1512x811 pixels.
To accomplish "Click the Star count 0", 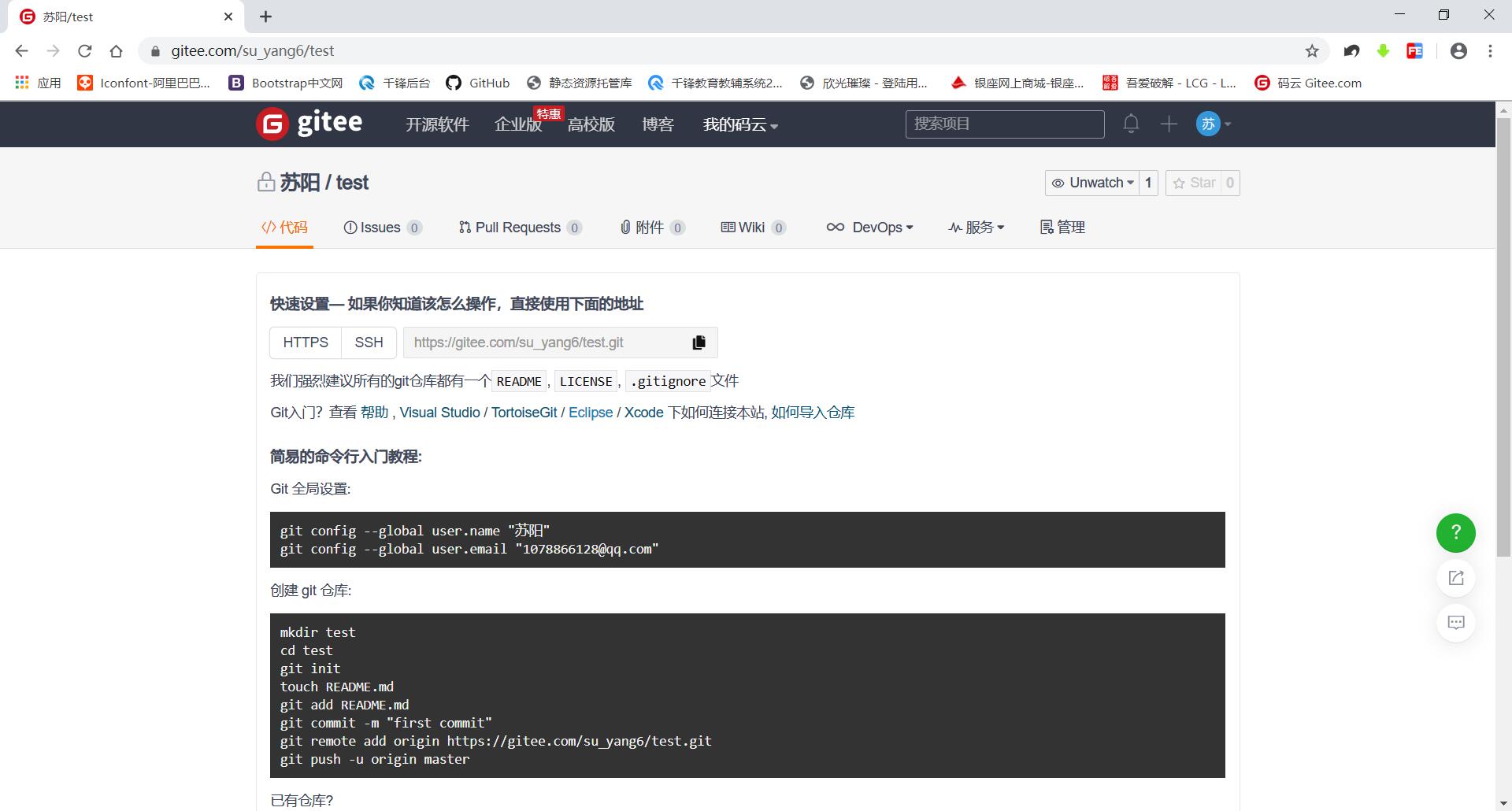I will coord(1229,183).
